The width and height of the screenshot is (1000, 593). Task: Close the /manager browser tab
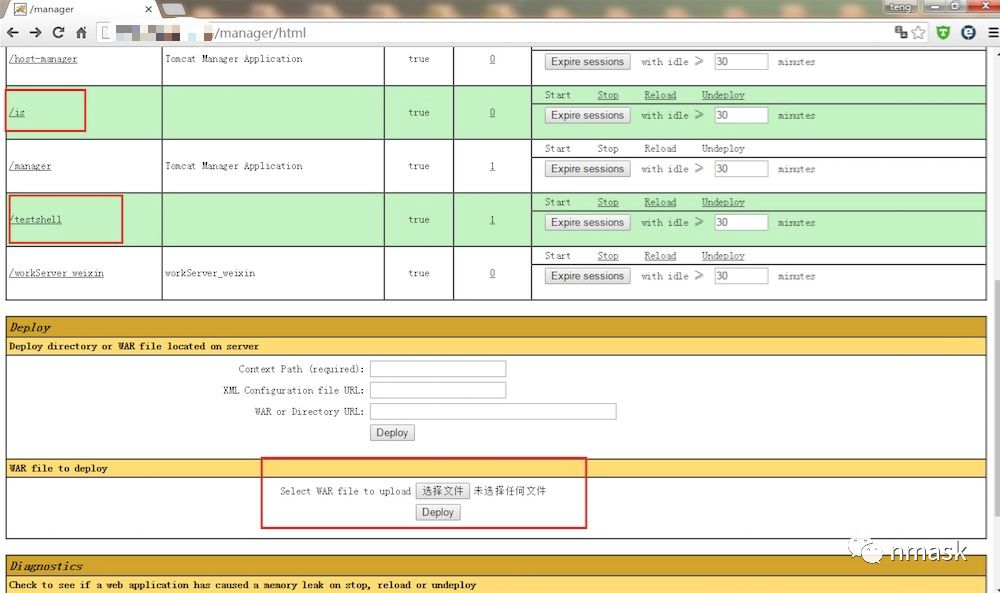tap(149, 9)
